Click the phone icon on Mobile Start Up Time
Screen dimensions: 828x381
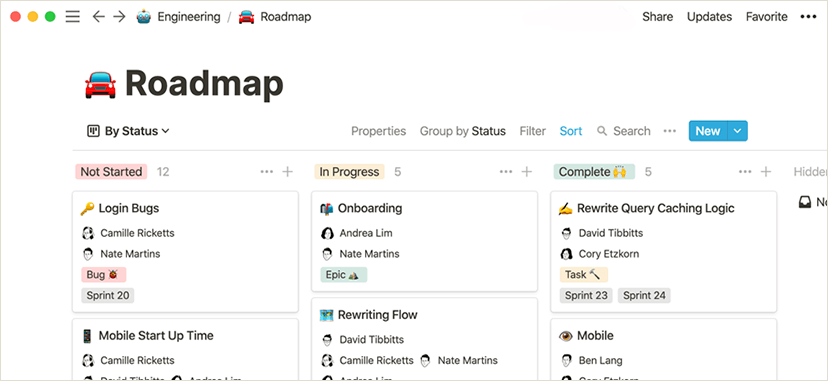point(87,336)
